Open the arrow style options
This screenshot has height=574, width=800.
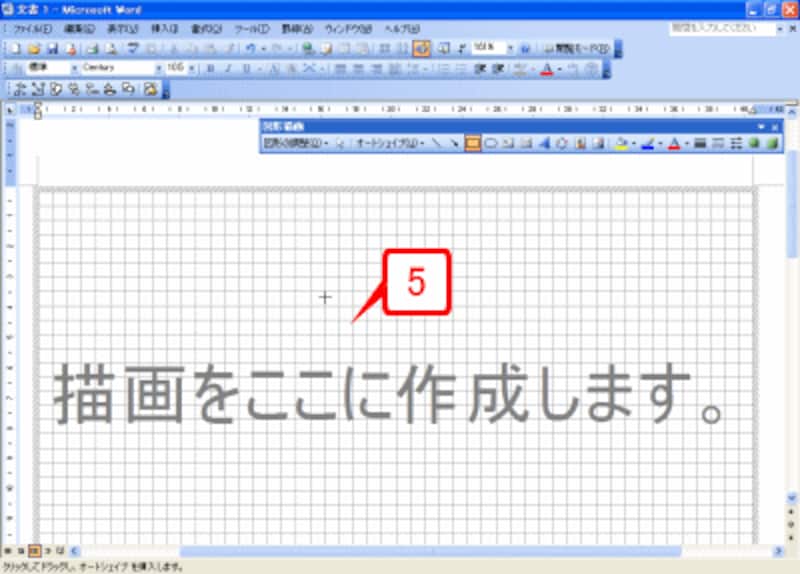pos(736,144)
